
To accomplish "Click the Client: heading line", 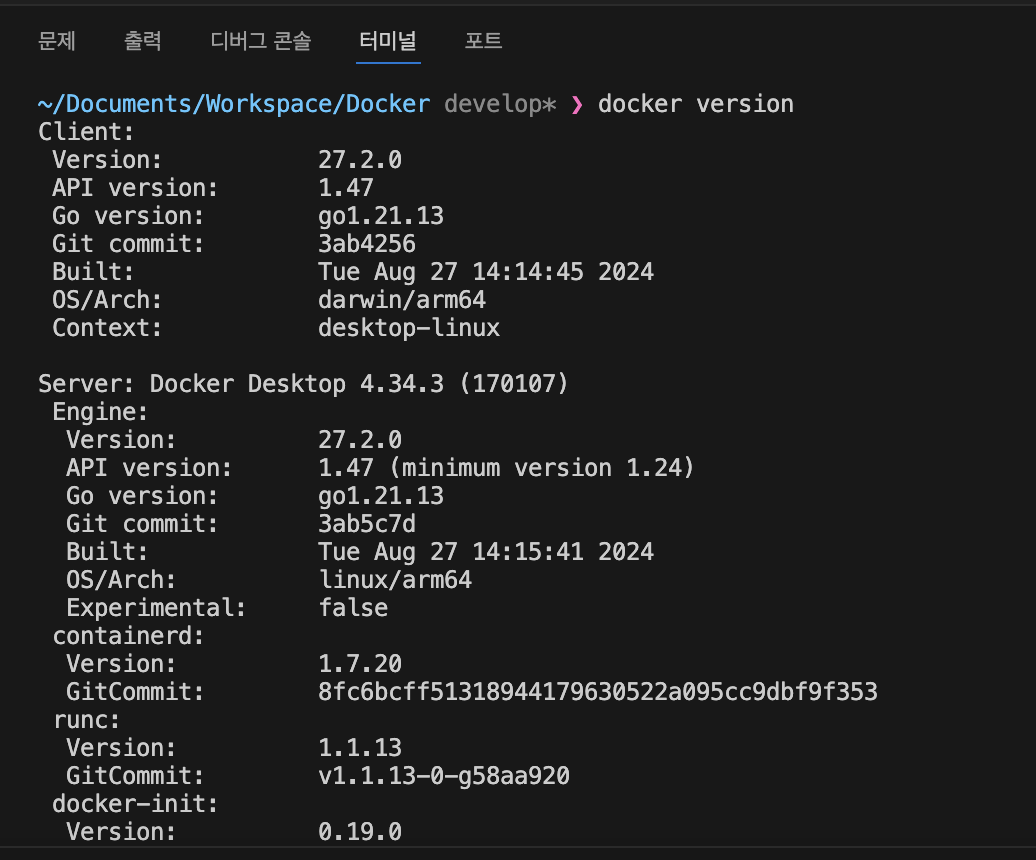I will pyautogui.click(x=86, y=132).
